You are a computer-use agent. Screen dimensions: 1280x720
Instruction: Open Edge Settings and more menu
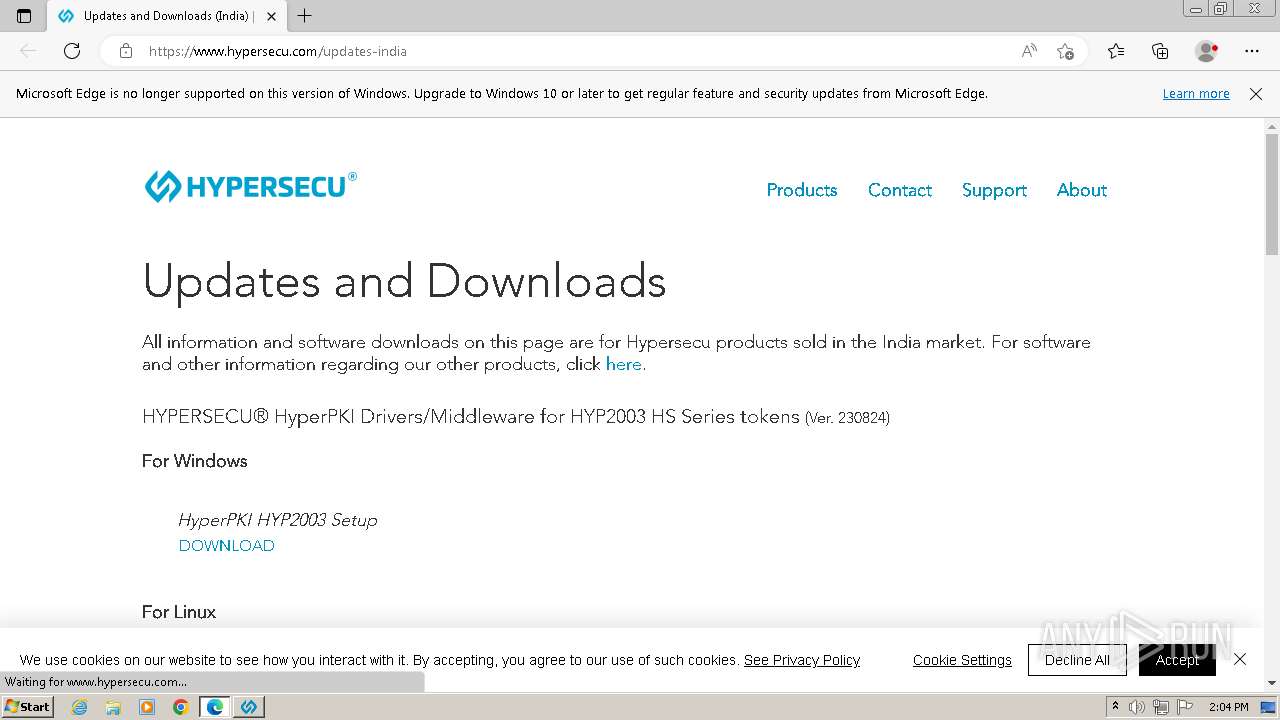pyautogui.click(x=1252, y=51)
